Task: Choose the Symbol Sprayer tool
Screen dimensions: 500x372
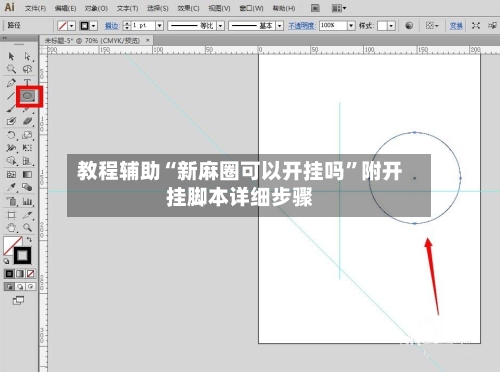Action: pos(11,201)
